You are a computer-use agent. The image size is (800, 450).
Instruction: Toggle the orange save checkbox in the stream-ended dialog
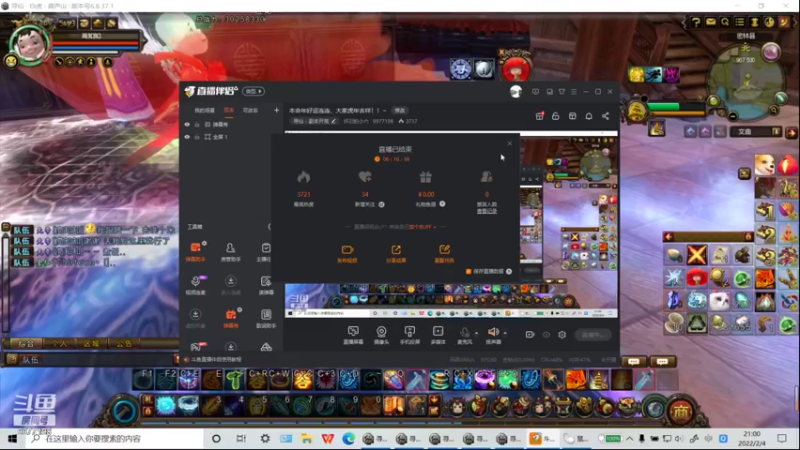pos(468,271)
